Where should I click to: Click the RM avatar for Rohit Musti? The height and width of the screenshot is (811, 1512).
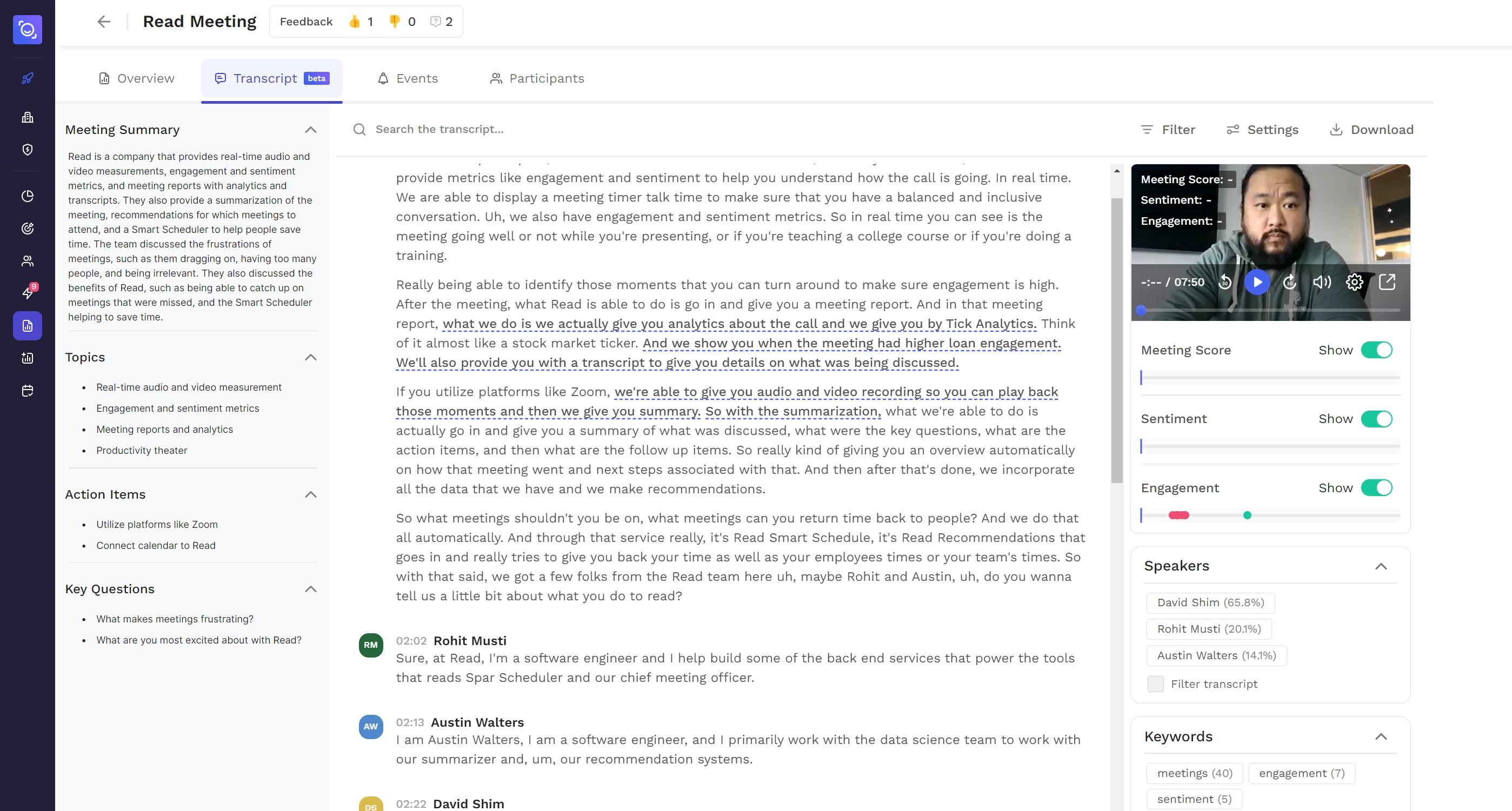tap(371, 645)
